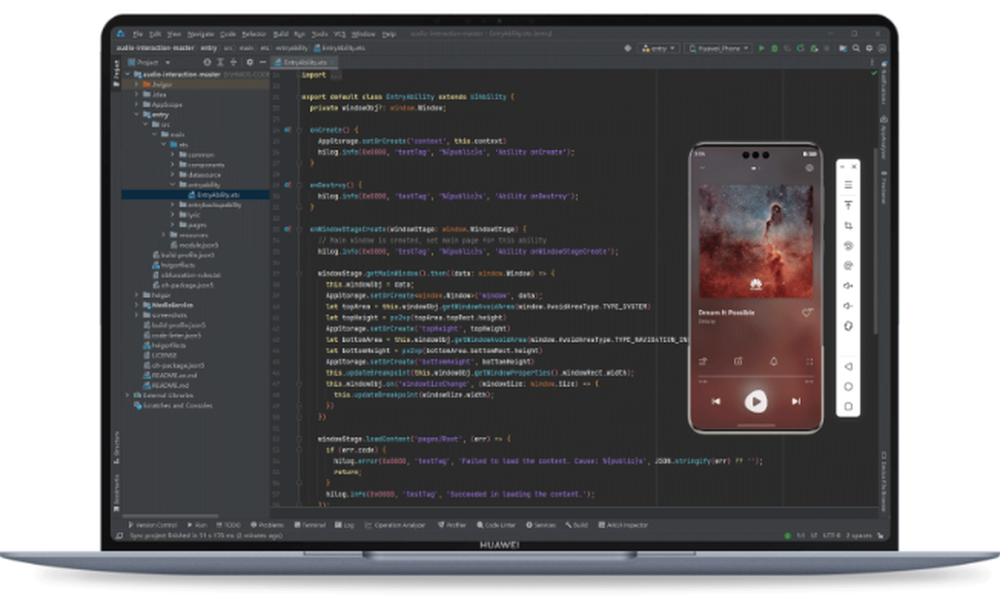1000x612 pixels.
Task: Open the entry module run configuration dropdown
Action: (658, 48)
